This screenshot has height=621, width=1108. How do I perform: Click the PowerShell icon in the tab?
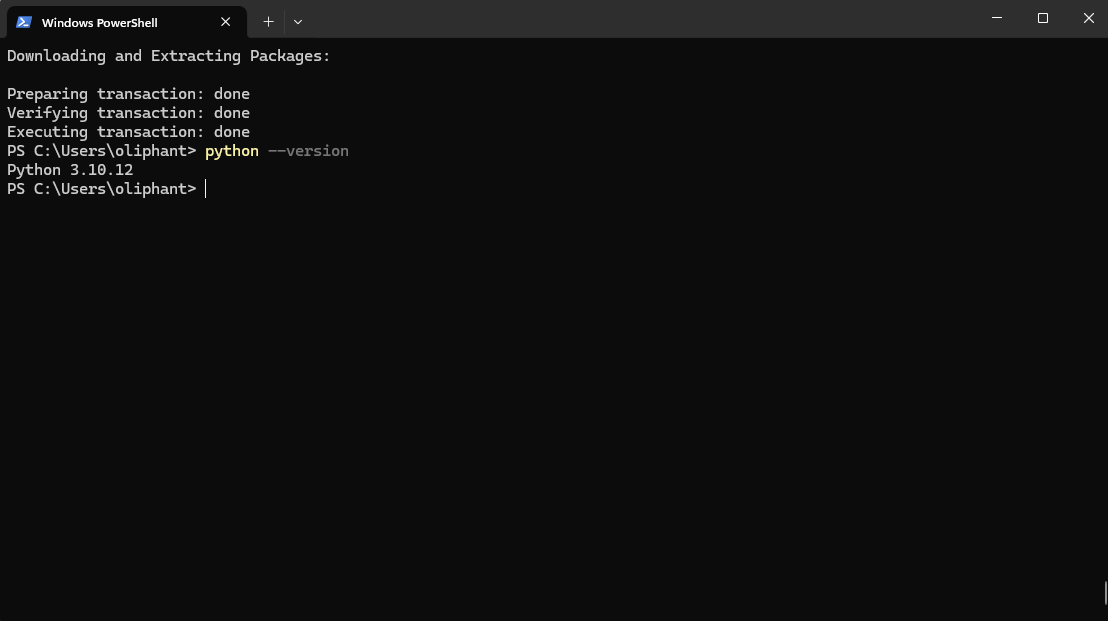(x=24, y=22)
